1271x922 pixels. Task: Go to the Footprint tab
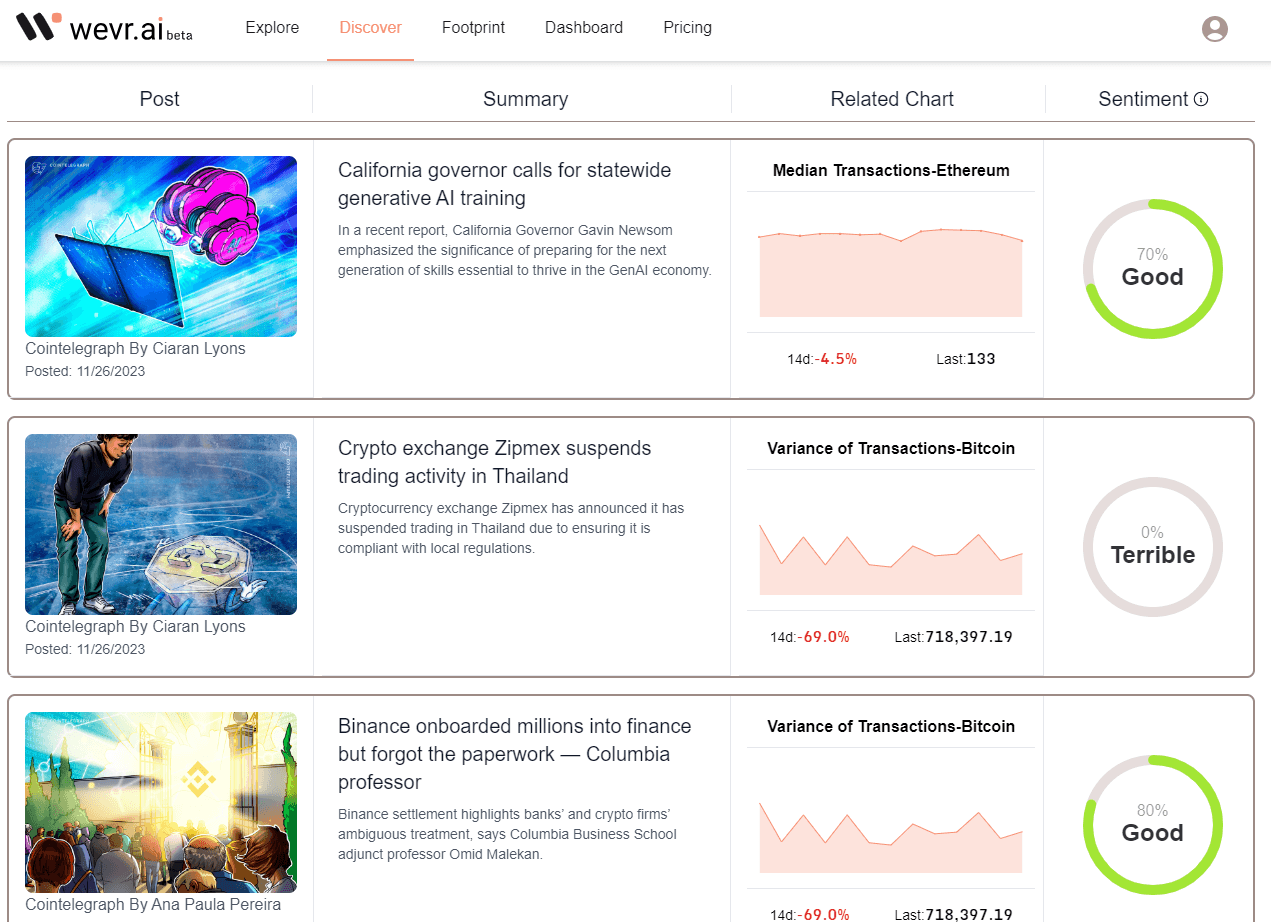(473, 28)
